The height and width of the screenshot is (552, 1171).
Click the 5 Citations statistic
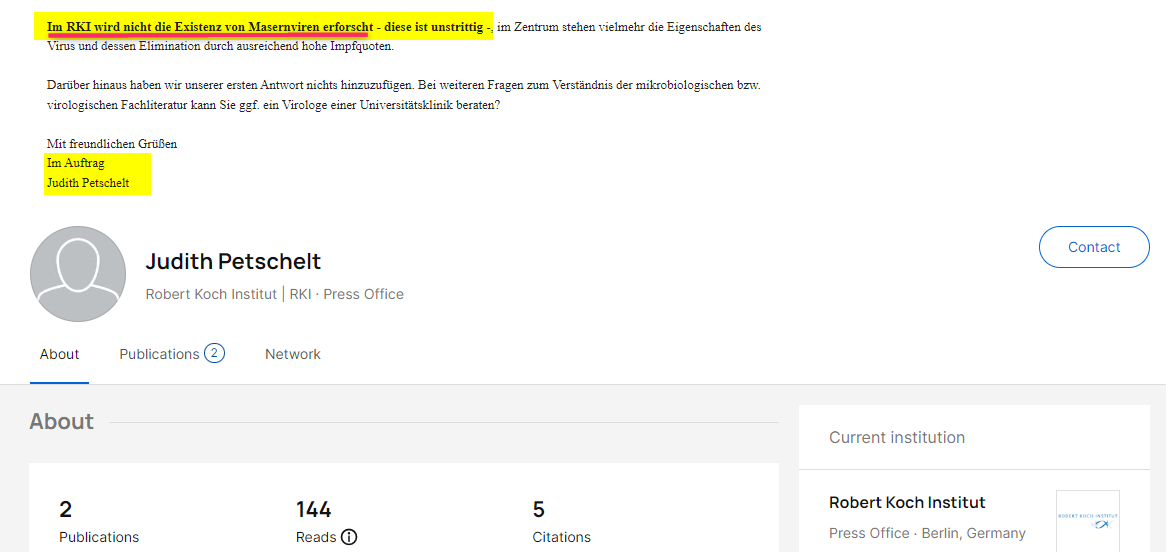point(562,522)
